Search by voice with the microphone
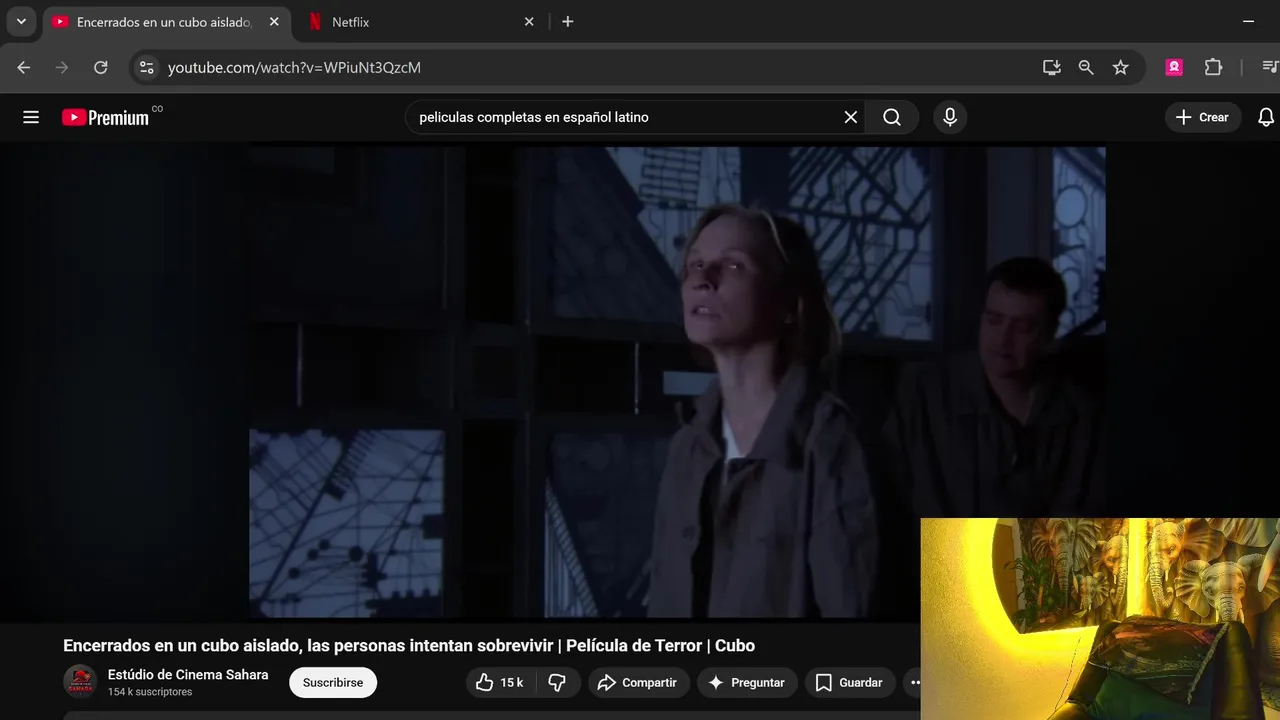The width and height of the screenshot is (1280, 720). [x=950, y=117]
